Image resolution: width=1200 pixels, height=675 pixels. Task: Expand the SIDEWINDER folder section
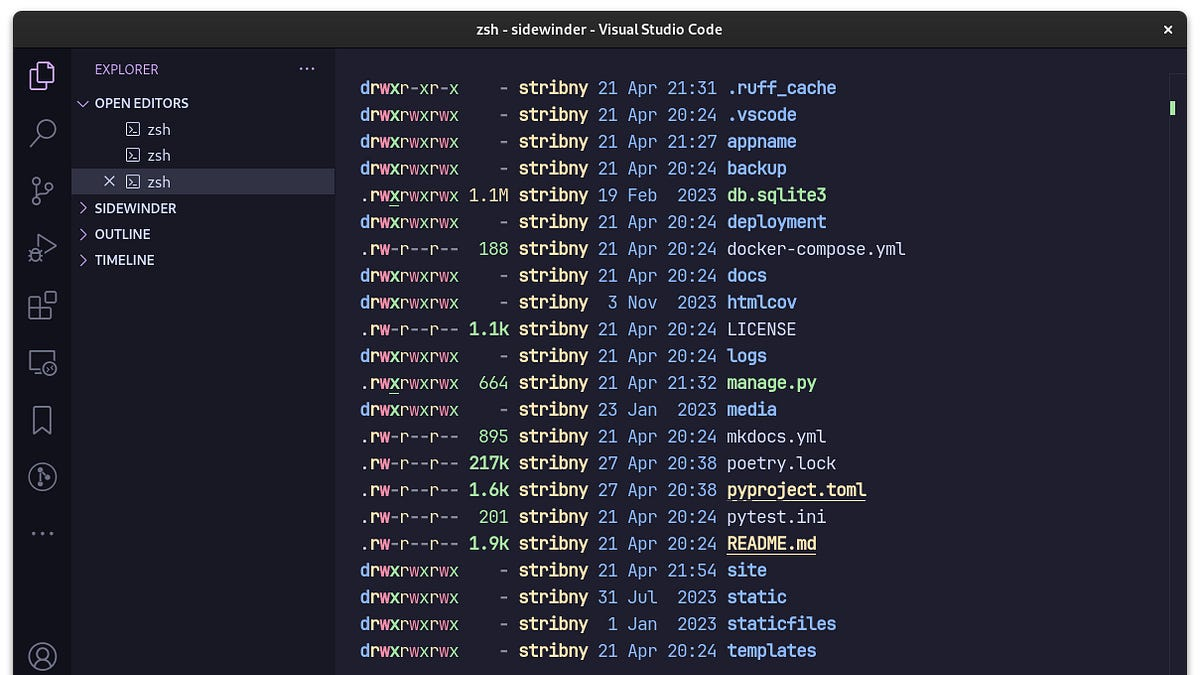[203, 208]
